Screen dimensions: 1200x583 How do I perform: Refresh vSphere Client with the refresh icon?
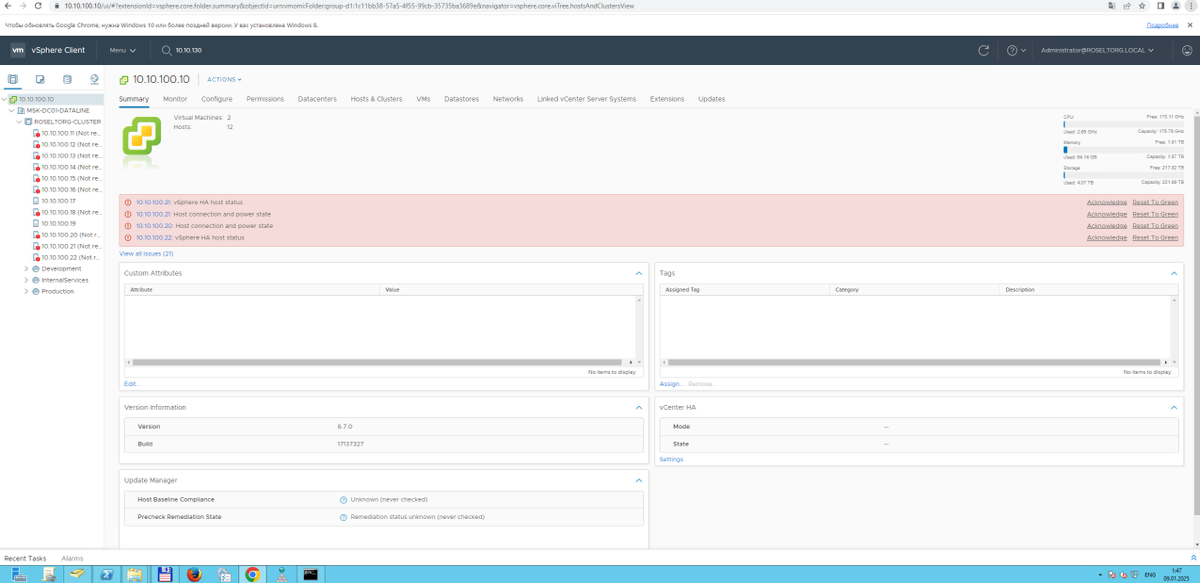point(983,50)
